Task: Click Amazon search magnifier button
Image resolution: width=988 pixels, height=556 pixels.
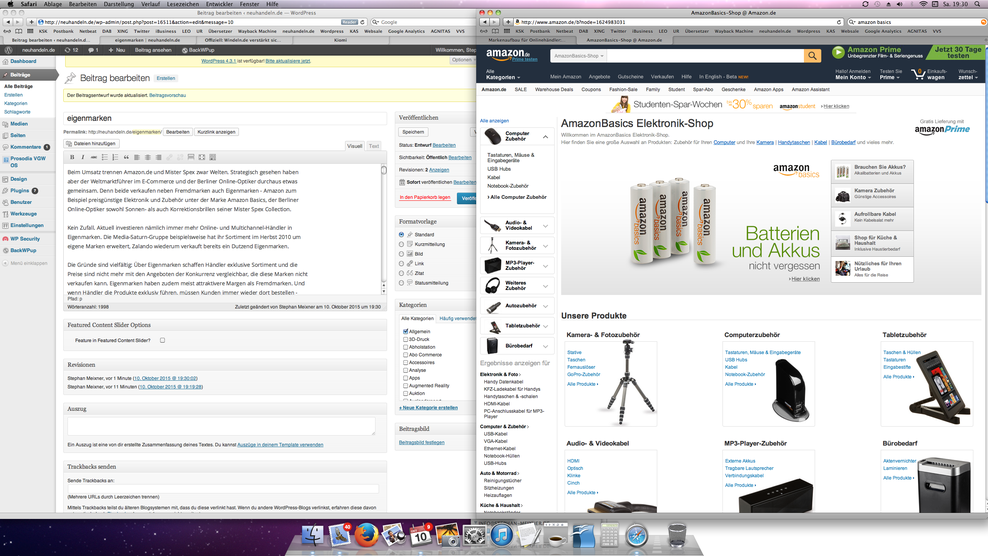Action: tap(812, 55)
